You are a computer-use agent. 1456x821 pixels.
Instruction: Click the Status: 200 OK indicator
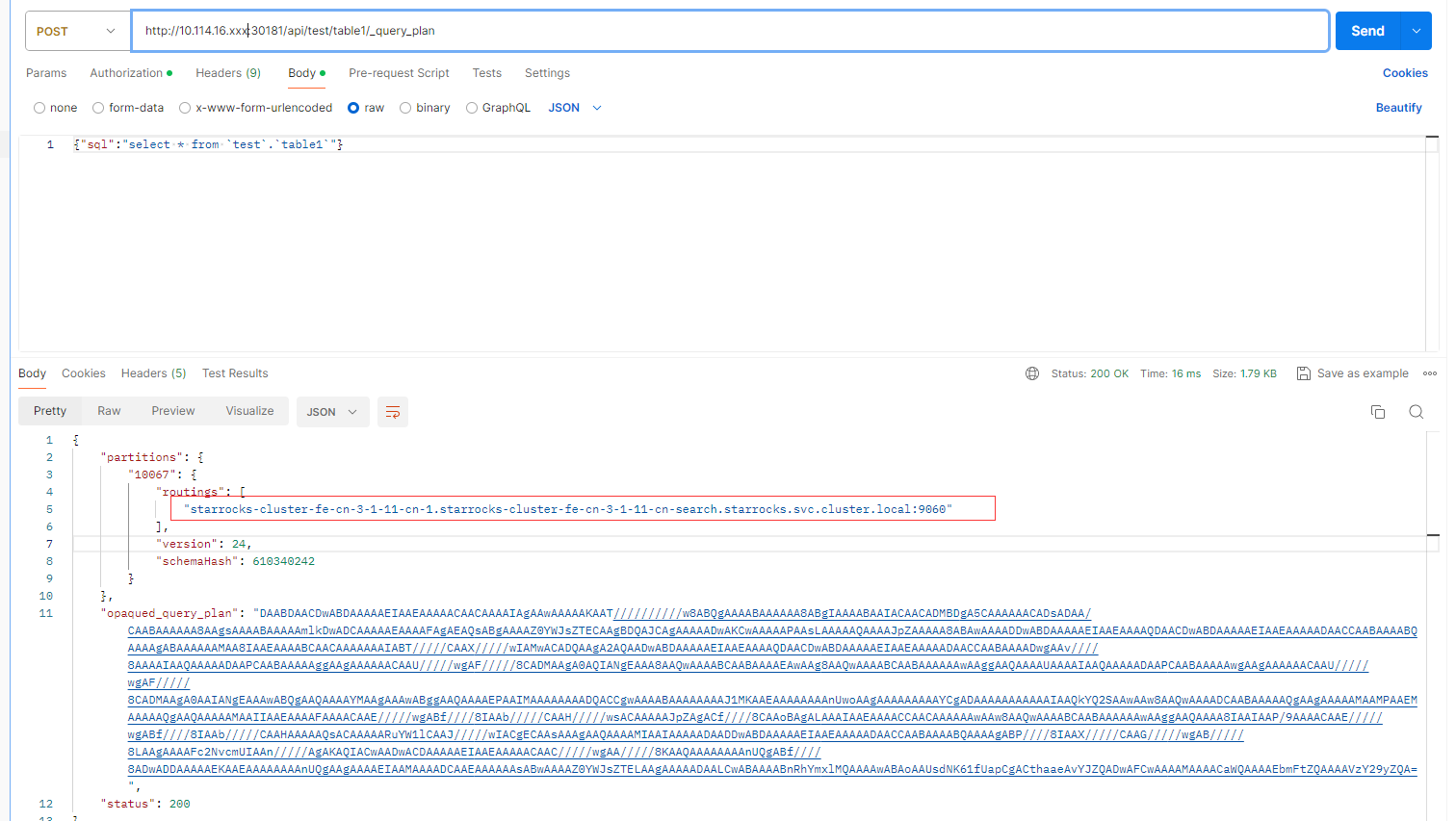click(1089, 373)
